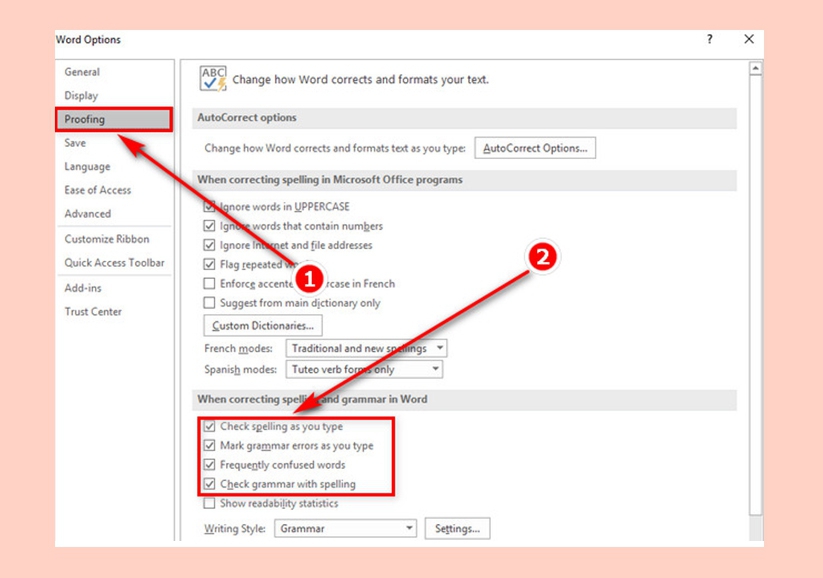Toggle Ignore words in UPPERCASE checkbox

pos(209,206)
